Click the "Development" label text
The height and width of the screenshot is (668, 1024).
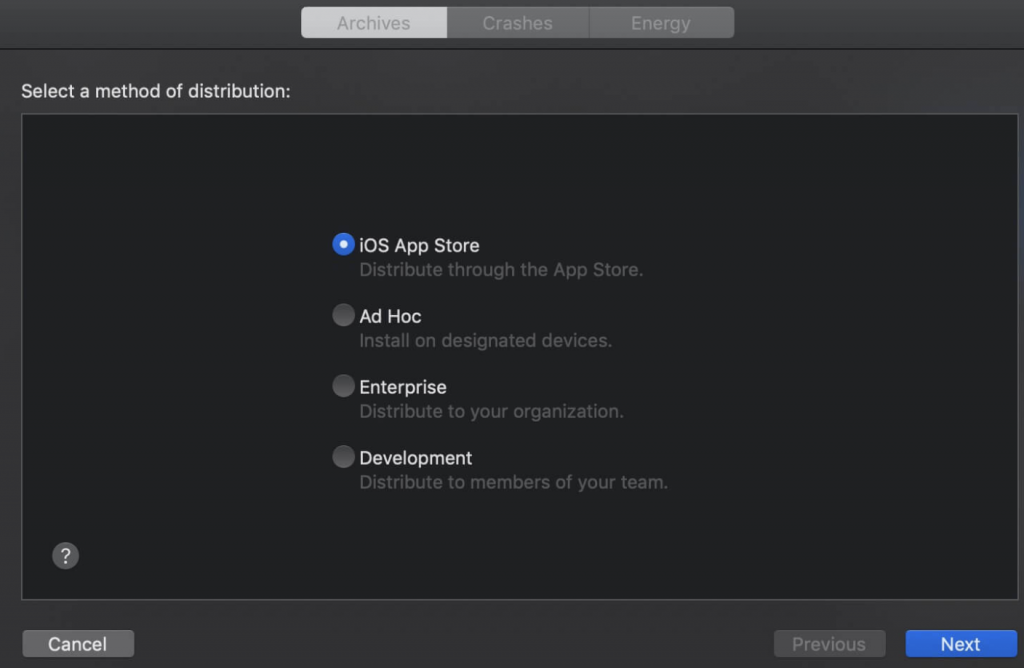(416, 458)
